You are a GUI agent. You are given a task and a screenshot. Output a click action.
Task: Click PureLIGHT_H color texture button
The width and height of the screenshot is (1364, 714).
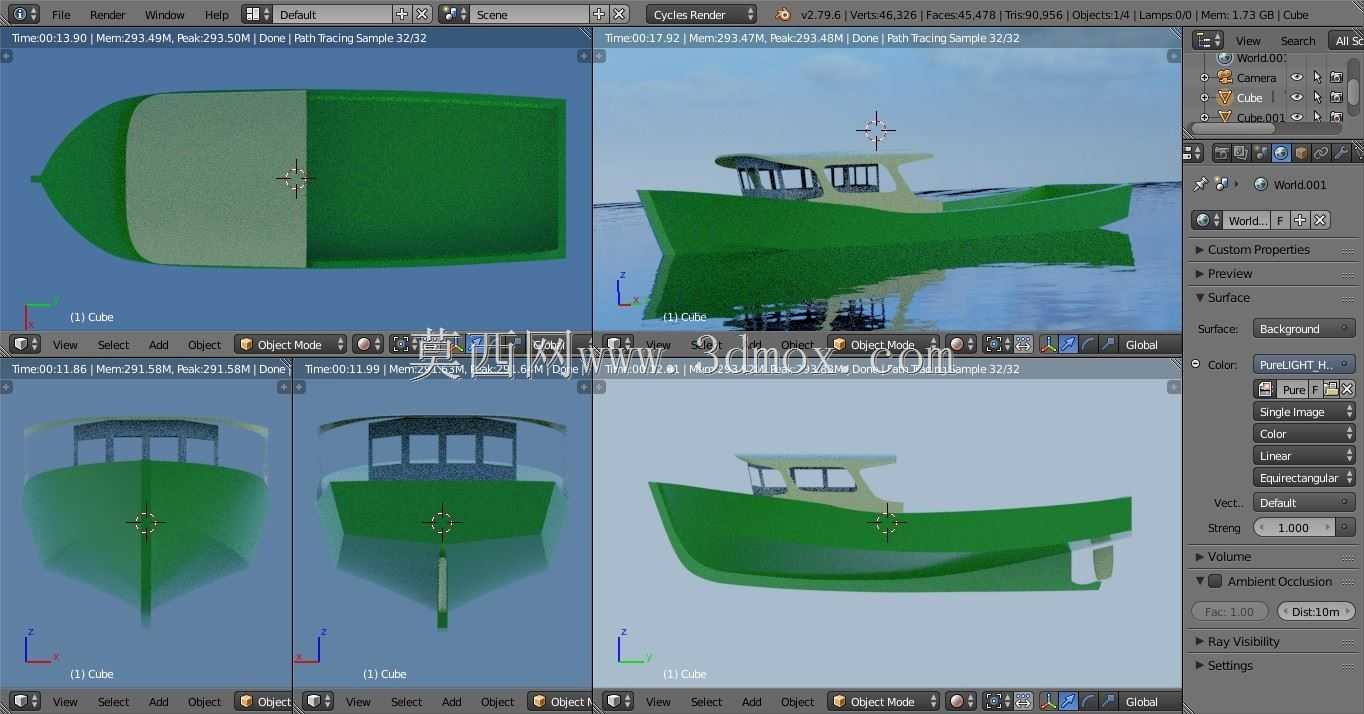(1304, 364)
